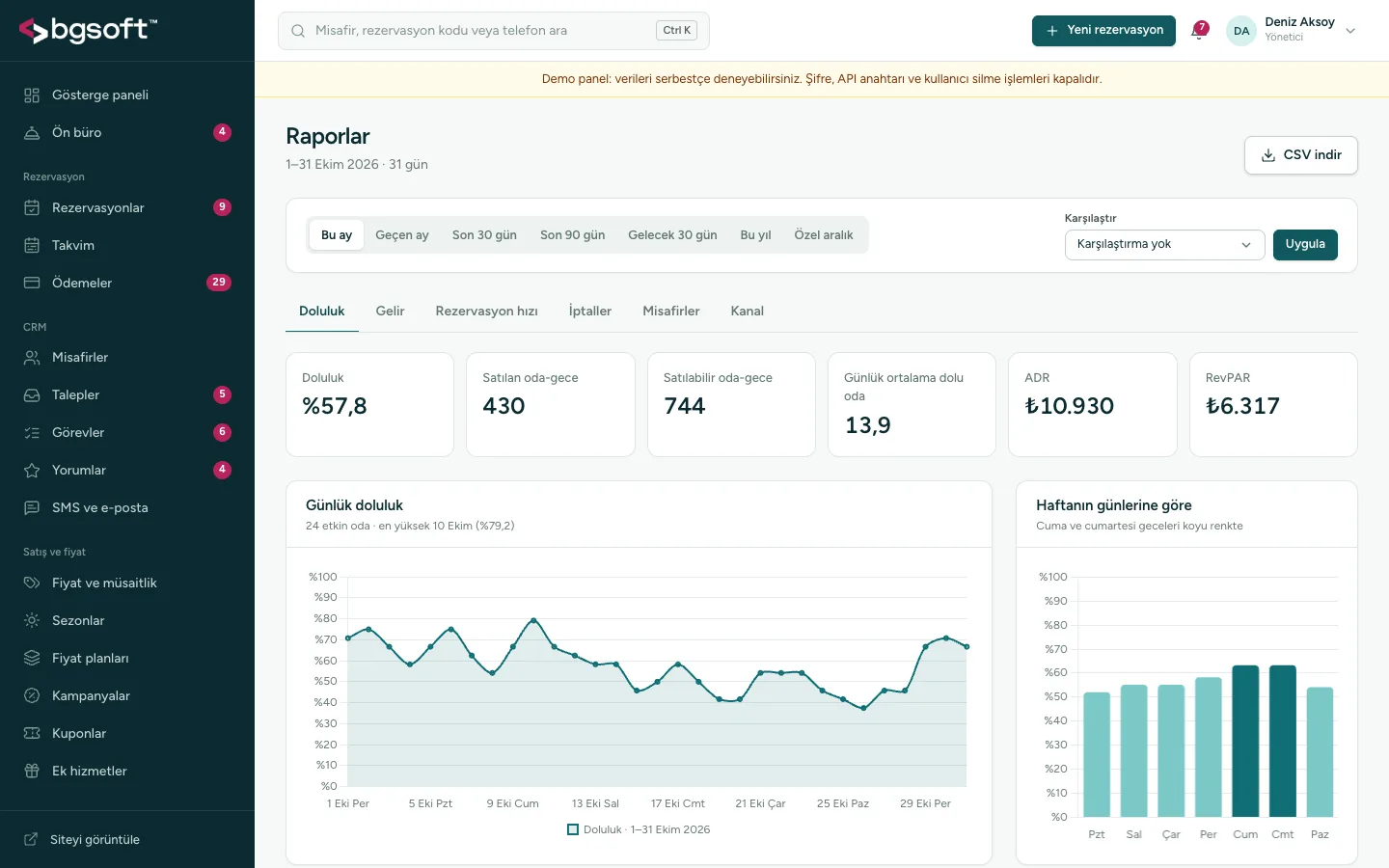Open the Rezervasyon hızı tab
The height and width of the screenshot is (868, 1389).
pyautogui.click(x=486, y=312)
